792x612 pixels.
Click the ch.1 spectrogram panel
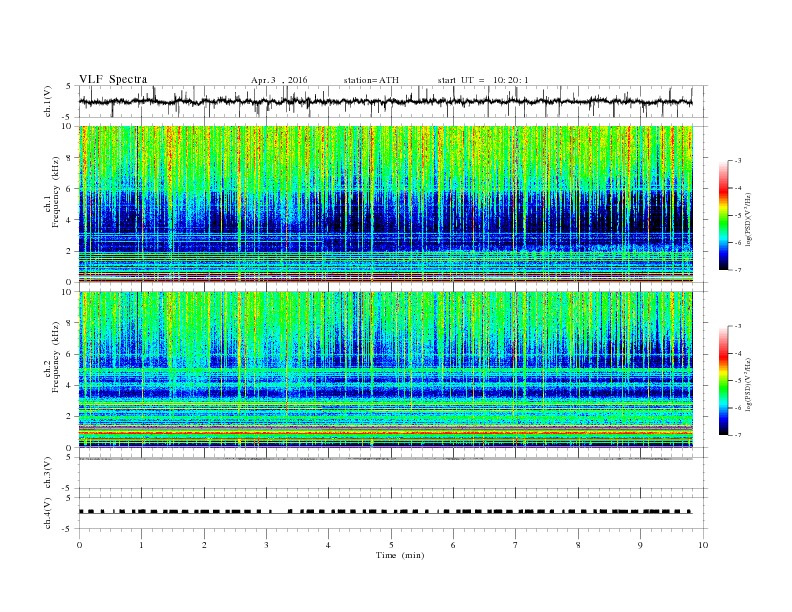(x=386, y=204)
